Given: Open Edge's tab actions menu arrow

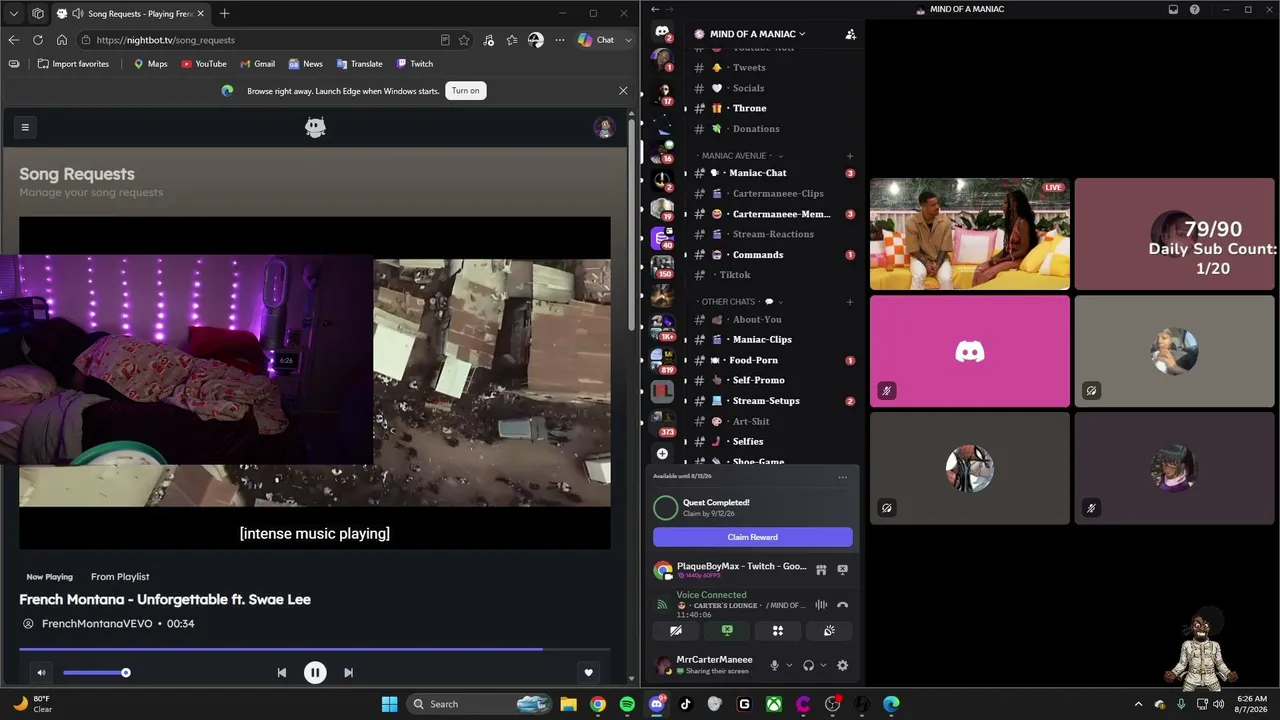Looking at the screenshot, I should (x=13, y=13).
